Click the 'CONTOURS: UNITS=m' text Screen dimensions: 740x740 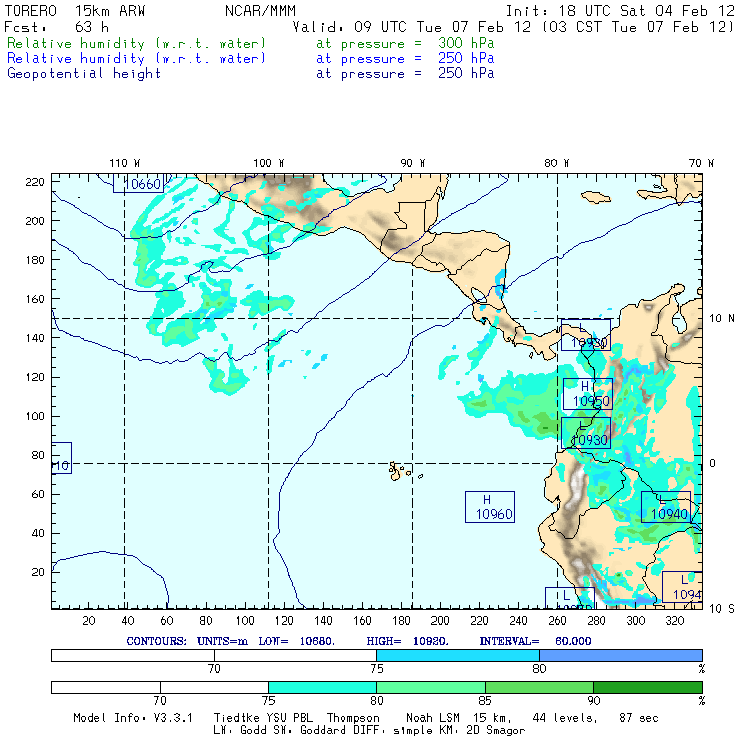coord(187,641)
